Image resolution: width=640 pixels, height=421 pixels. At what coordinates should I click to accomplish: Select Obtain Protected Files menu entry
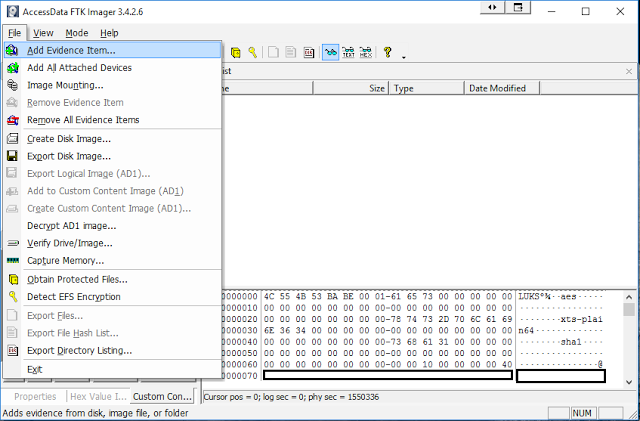tap(113, 279)
